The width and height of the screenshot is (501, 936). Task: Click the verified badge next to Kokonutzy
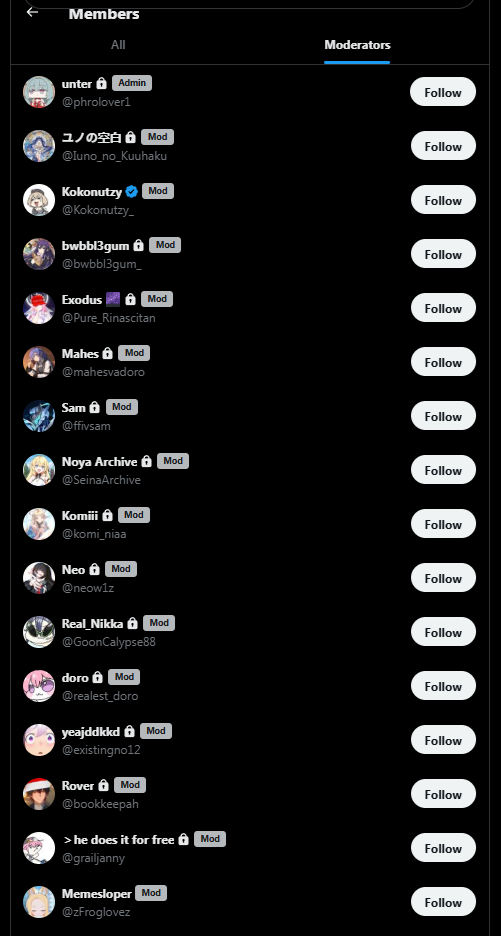tap(132, 192)
